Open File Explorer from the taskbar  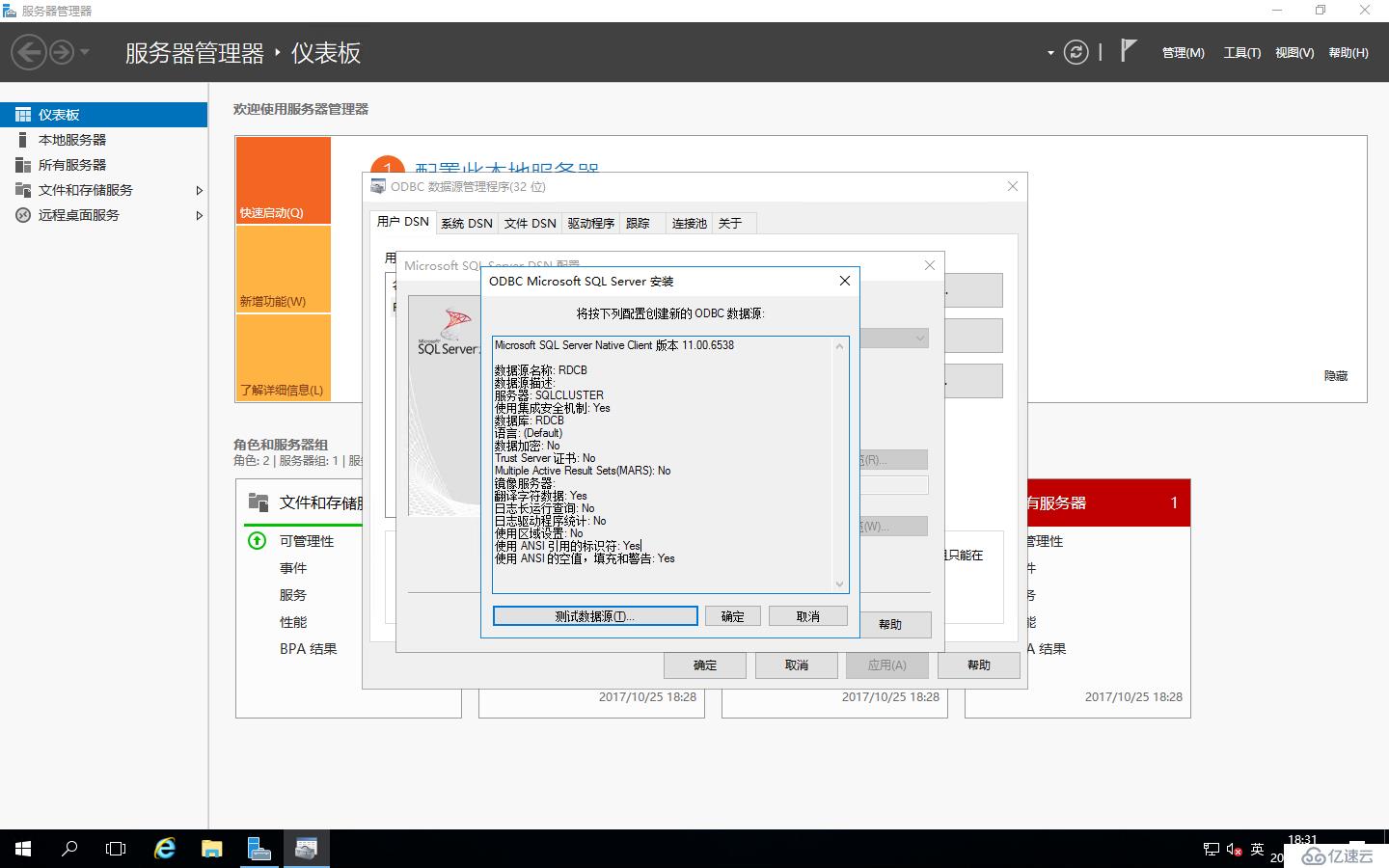tap(212, 849)
